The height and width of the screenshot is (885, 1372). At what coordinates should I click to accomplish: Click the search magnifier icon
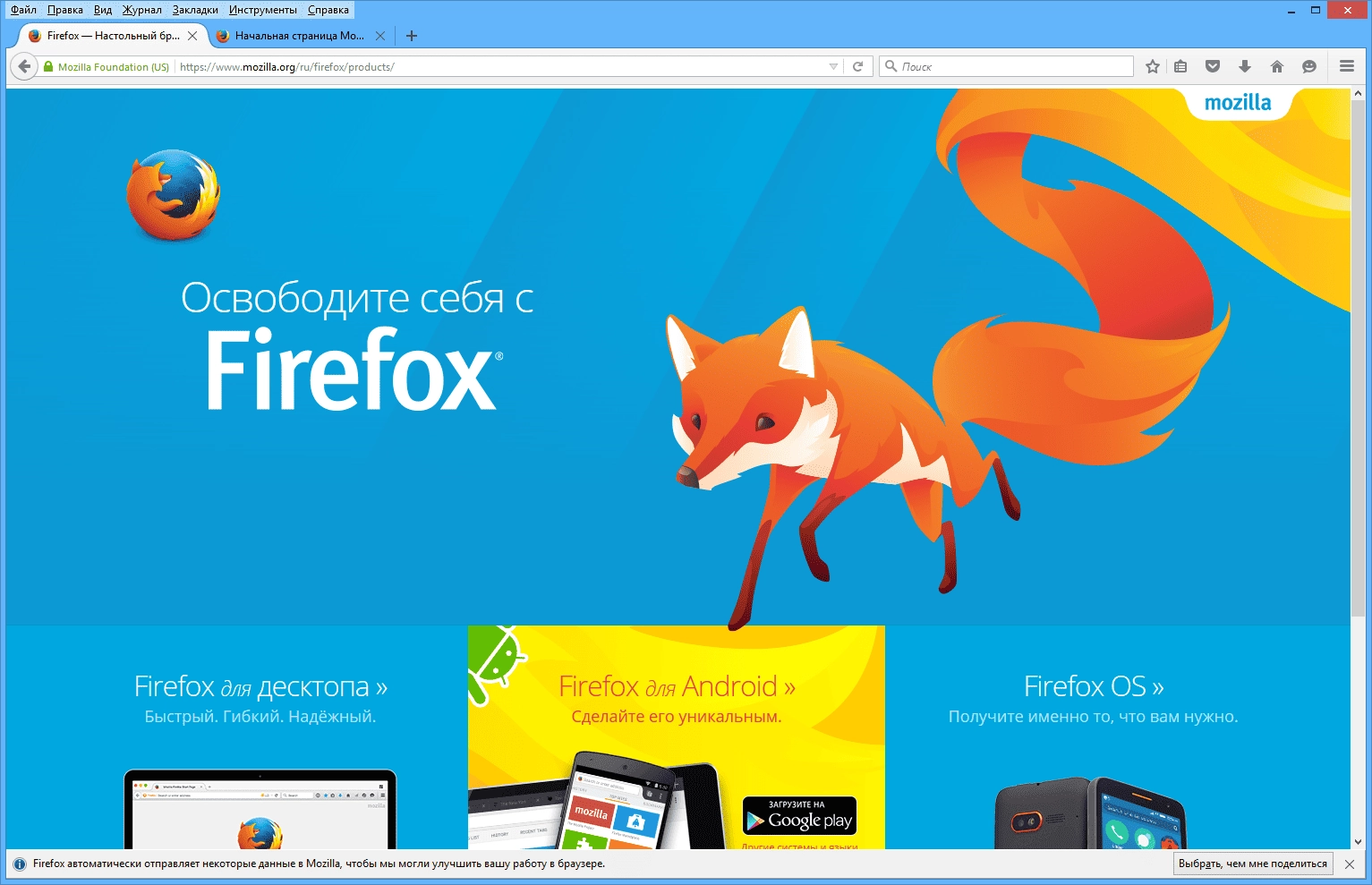[891, 66]
